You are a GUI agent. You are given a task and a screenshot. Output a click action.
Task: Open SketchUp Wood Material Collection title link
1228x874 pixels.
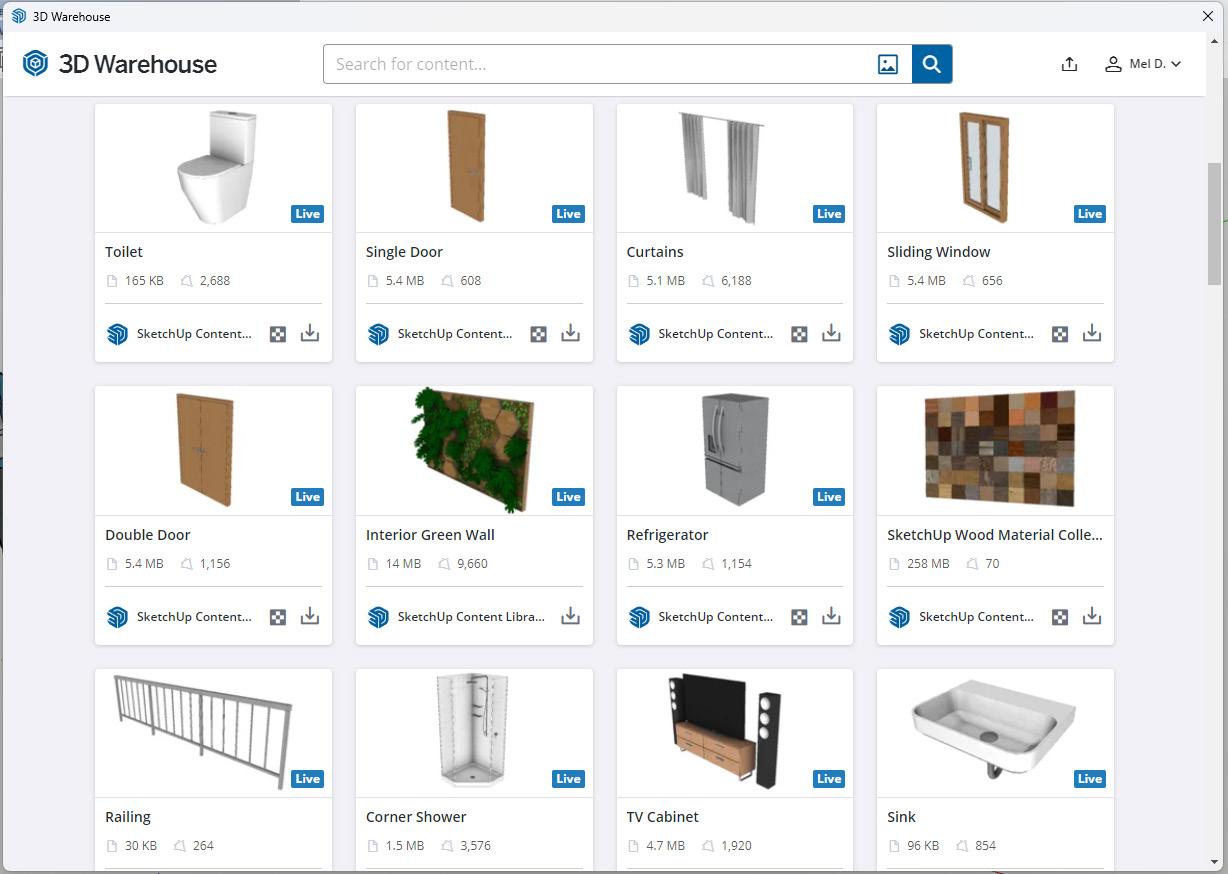(x=995, y=535)
